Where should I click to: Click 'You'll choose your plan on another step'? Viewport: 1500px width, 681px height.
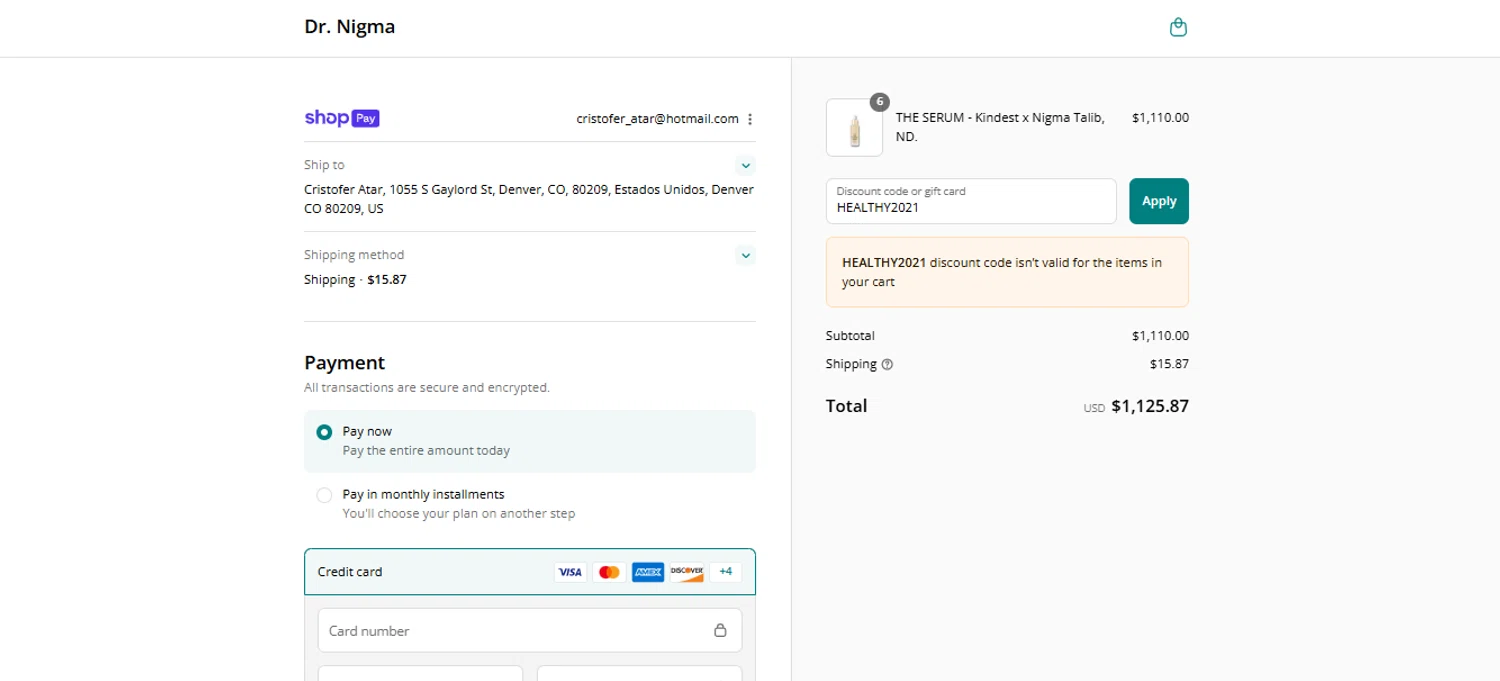[x=459, y=514]
